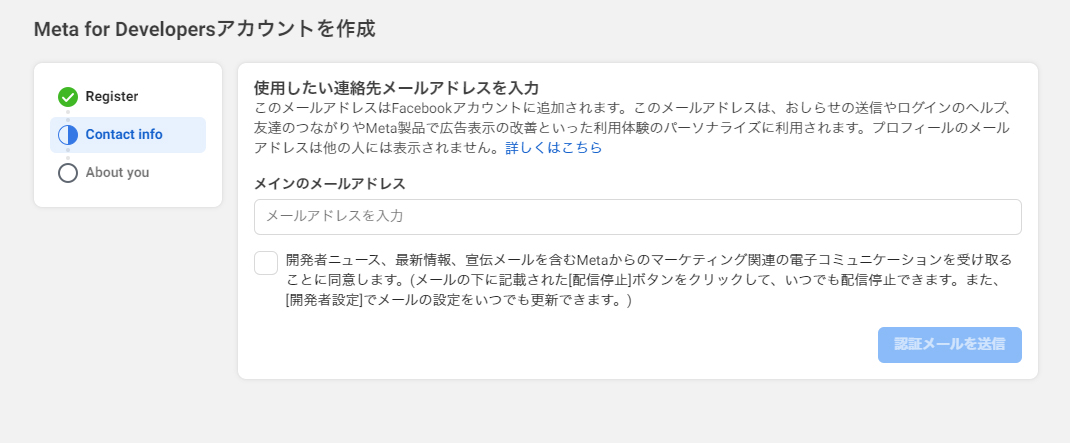1070x443 pixels.
Task: Click the checkbox label text starting 開発者ニュース
Action: (649, 280)
